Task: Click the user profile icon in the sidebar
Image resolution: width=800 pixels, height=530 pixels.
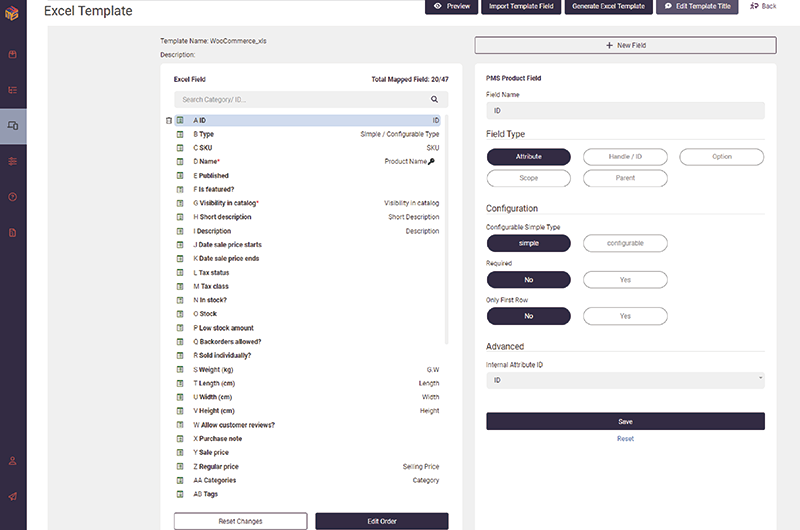Action: pyautogui.click(x=12, y=461)
